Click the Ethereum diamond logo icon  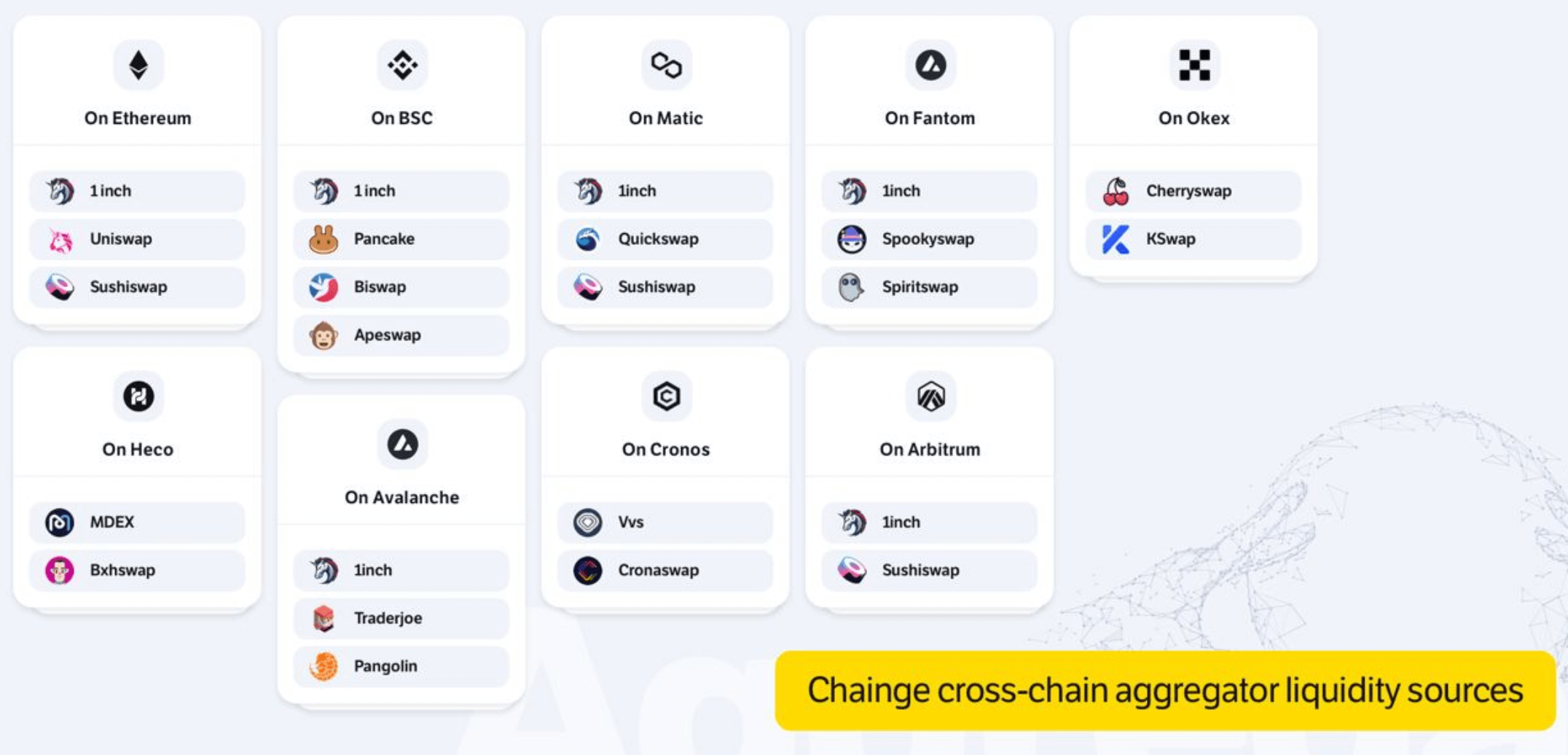point(138,65)
